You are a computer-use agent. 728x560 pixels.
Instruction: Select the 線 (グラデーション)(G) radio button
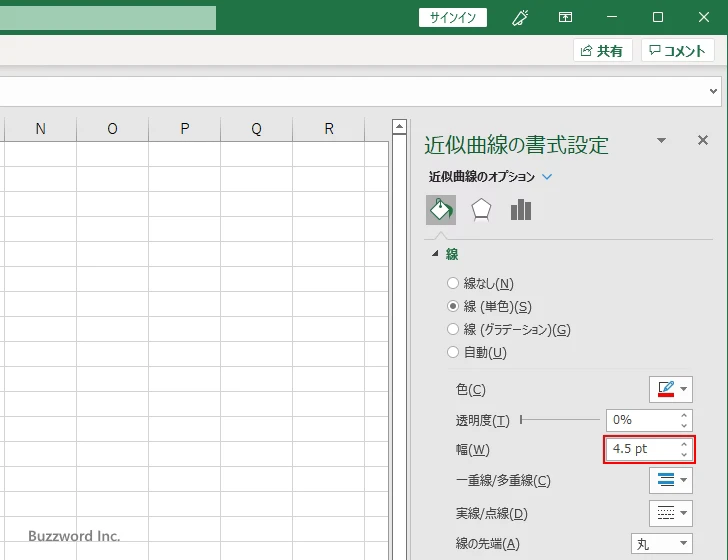(453, 329)
